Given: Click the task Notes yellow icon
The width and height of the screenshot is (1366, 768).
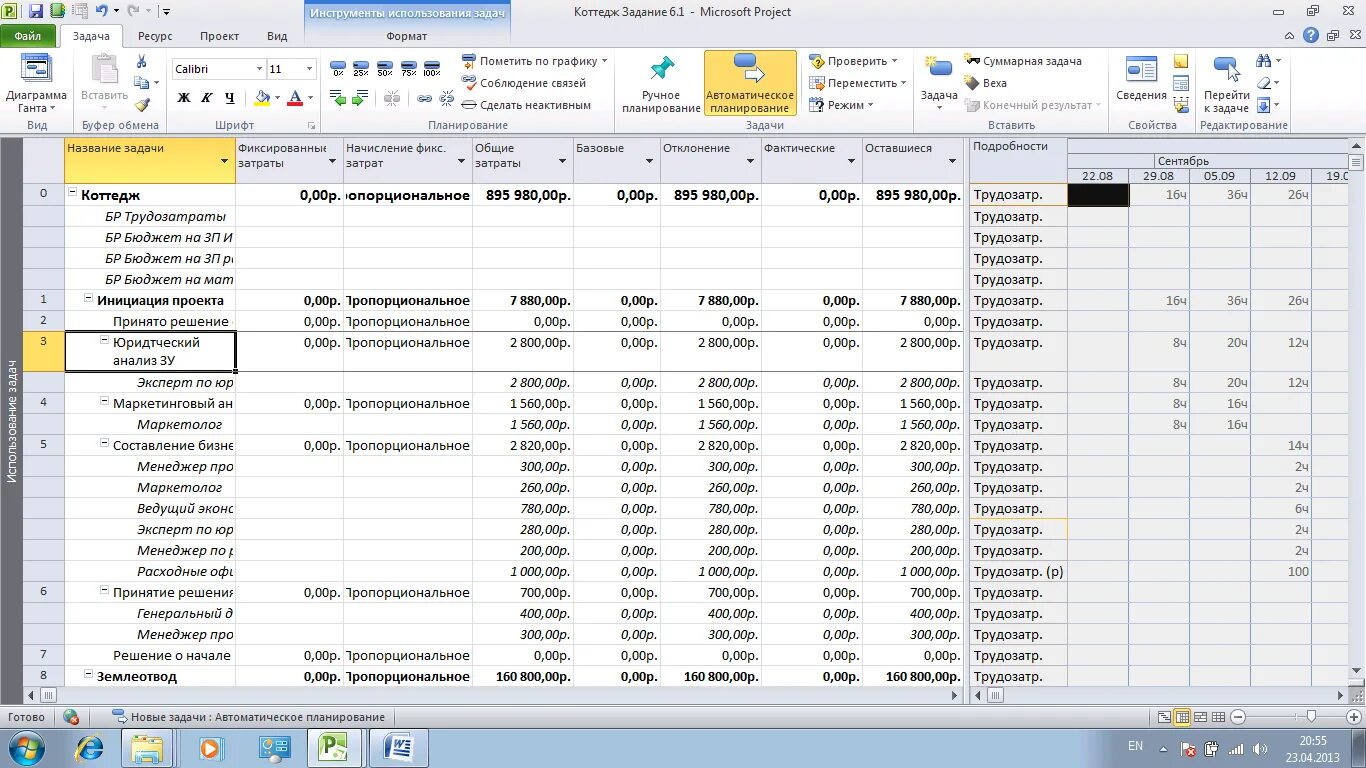Looking at the screenshot, I should 1181,62.
